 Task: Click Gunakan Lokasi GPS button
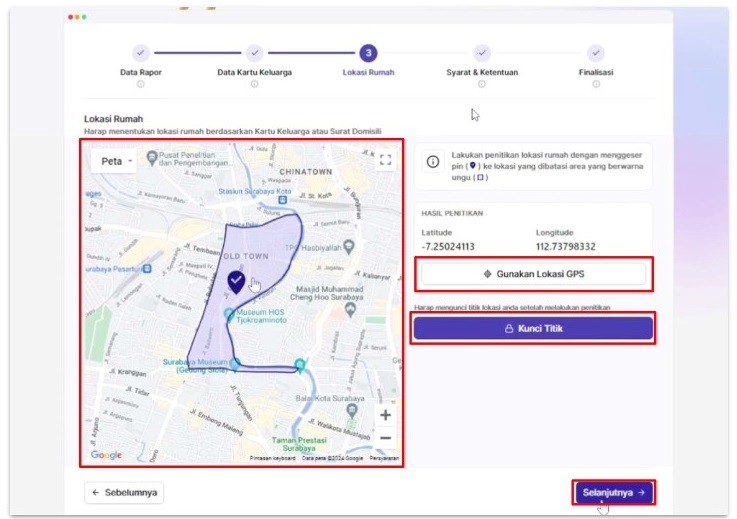coord(534,274)
